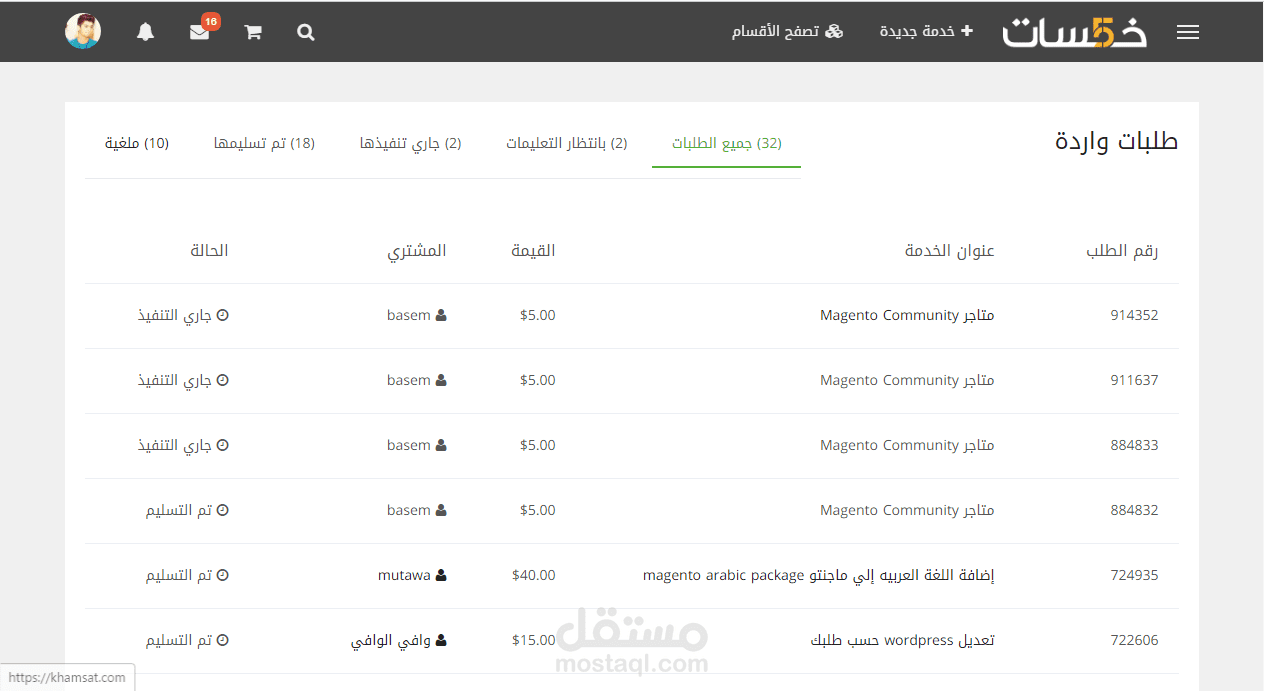Open the notifications bell icon
The image size is (1264, 691).
(x=146, y=32)
